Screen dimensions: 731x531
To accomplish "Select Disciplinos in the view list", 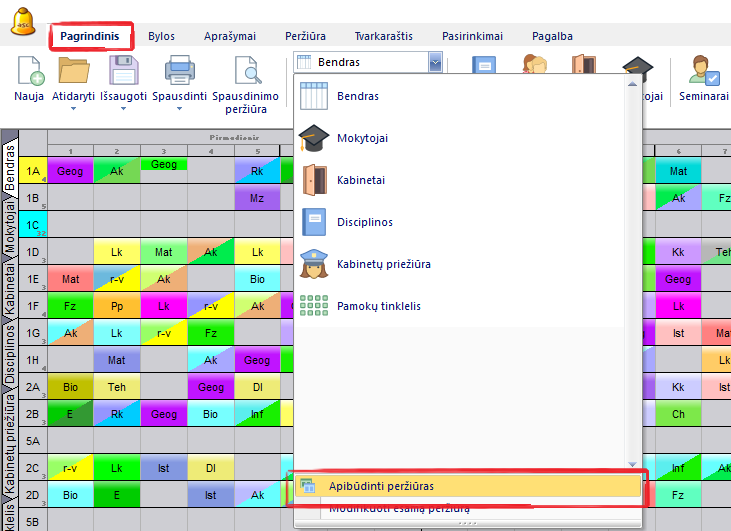I will 366,222.
